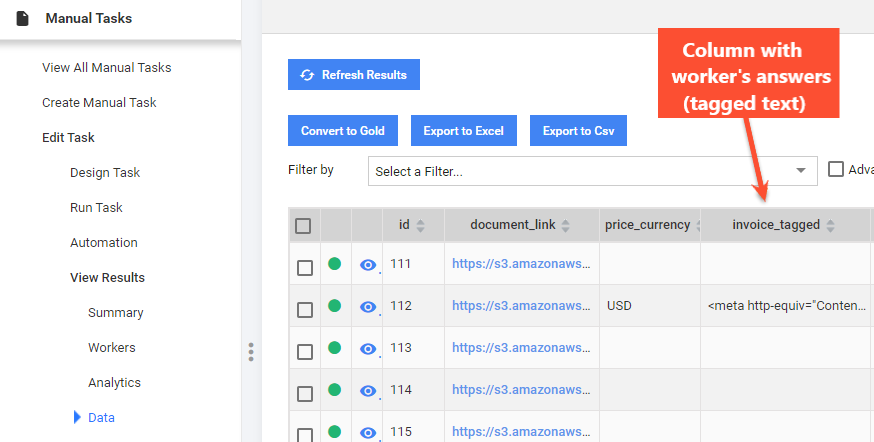The height and width of the screenshot is (442, 874).
Task: Click the Convert to Gold button
Action: [x=343, y=130]
